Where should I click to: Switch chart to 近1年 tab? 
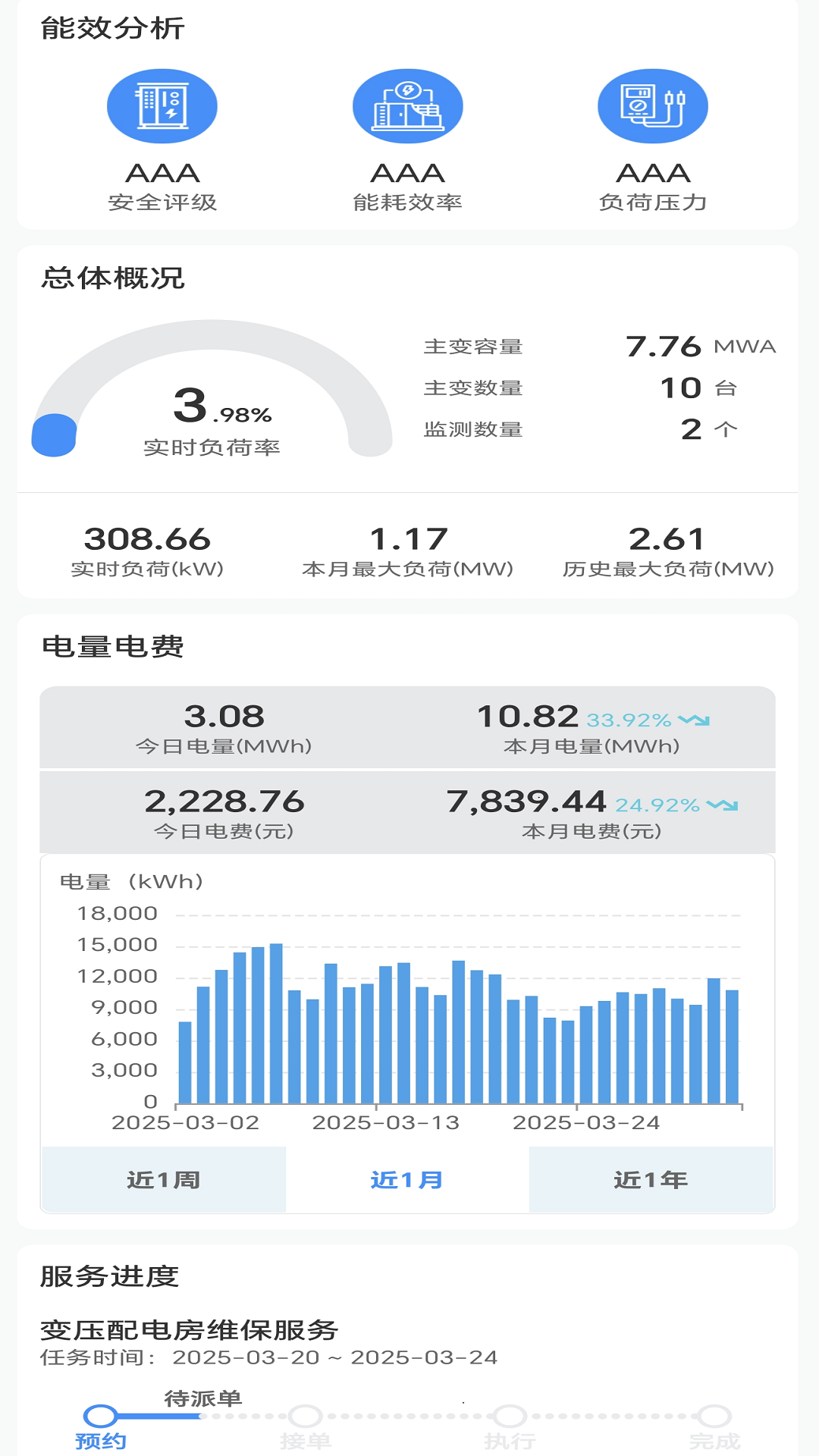tap(651, 1180)
